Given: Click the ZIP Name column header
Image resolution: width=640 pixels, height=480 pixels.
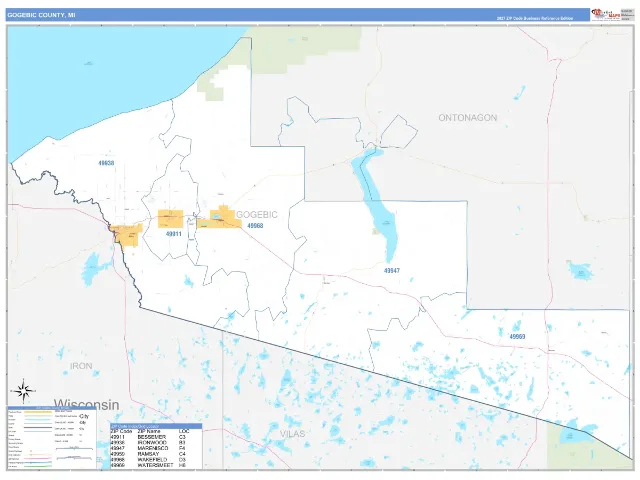Looking at the screenshot, I should click(x=149, y=431).
